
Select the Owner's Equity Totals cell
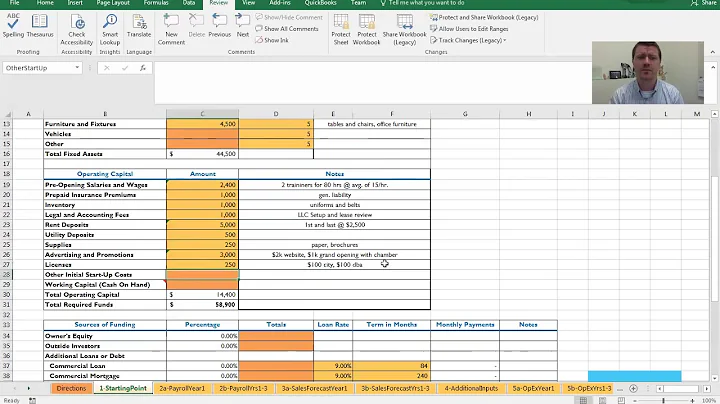[276, 336]
